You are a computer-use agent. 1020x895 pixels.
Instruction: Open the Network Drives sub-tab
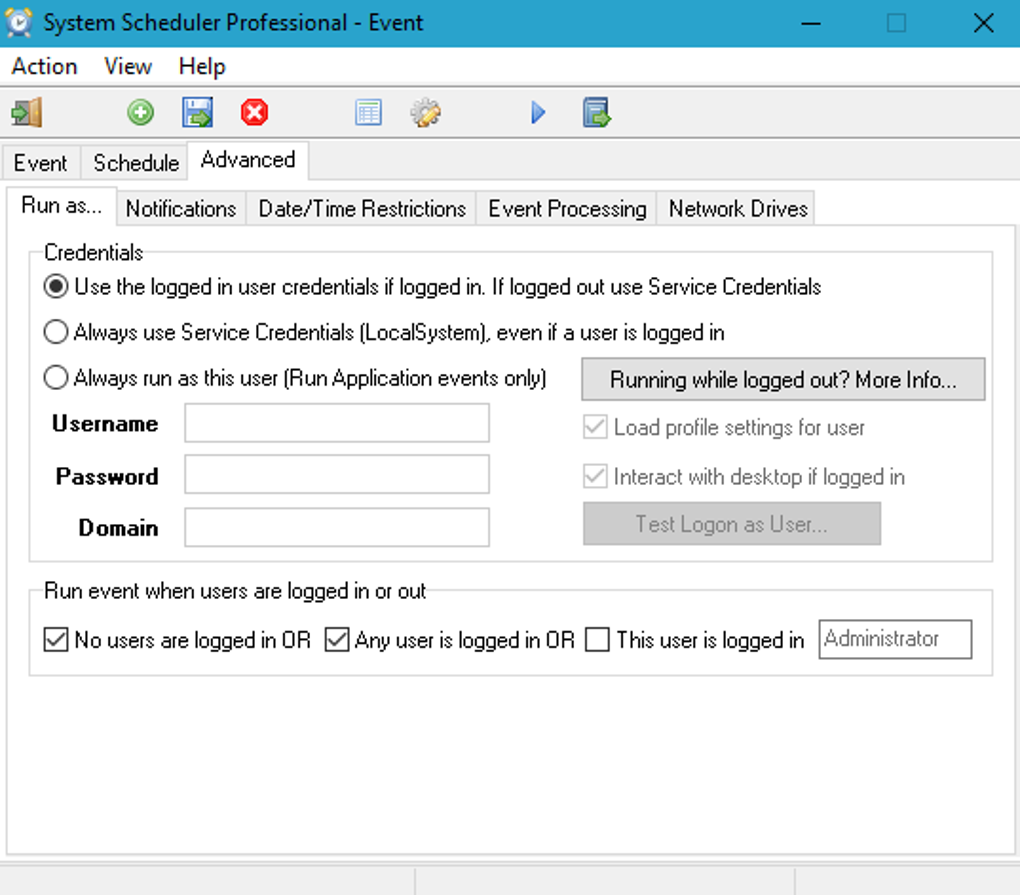(738, 209)
